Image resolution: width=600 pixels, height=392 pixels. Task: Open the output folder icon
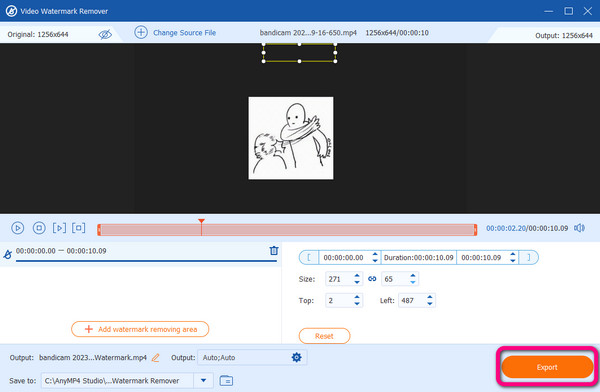coord(226,381)
